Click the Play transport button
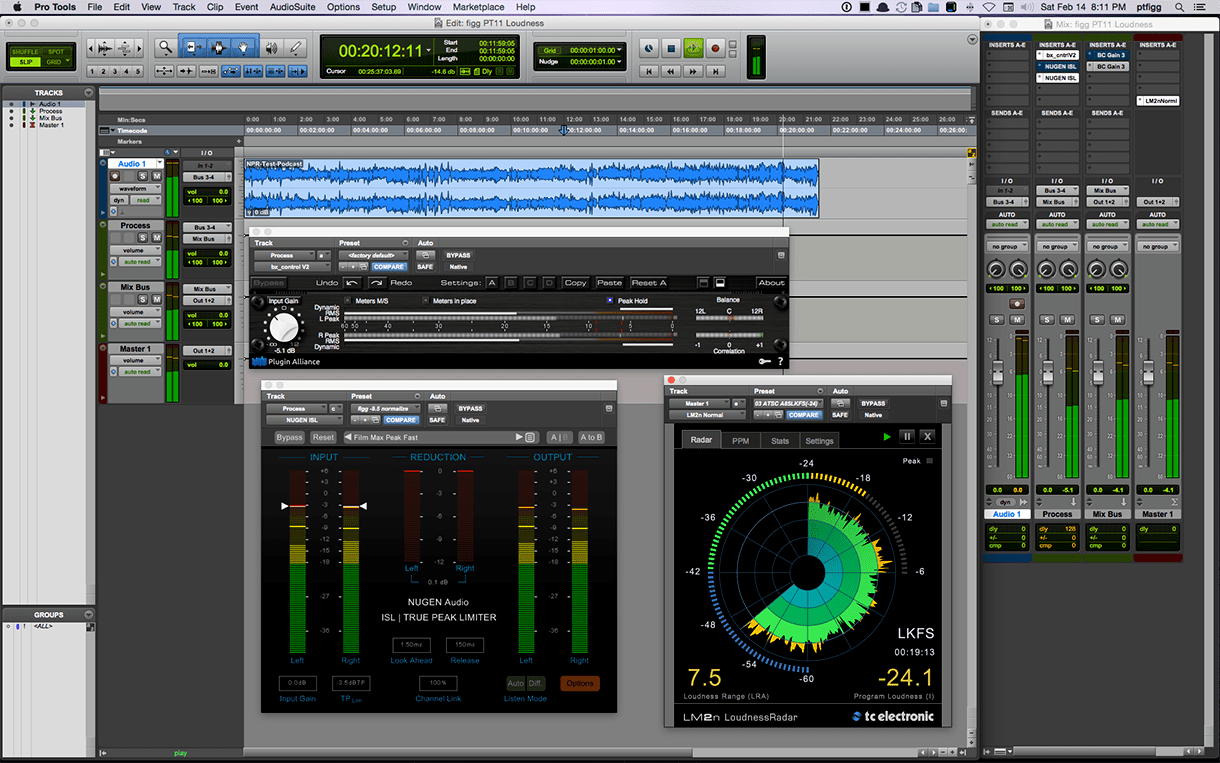This screenshot has width=1220, height=763. [693, 48]
